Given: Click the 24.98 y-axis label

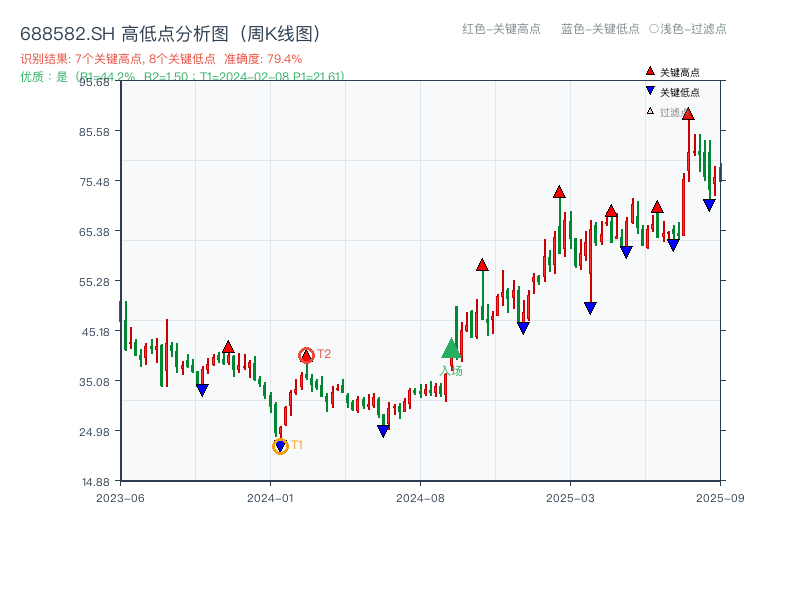Looking at the screenshot, I should pos(94,432).
